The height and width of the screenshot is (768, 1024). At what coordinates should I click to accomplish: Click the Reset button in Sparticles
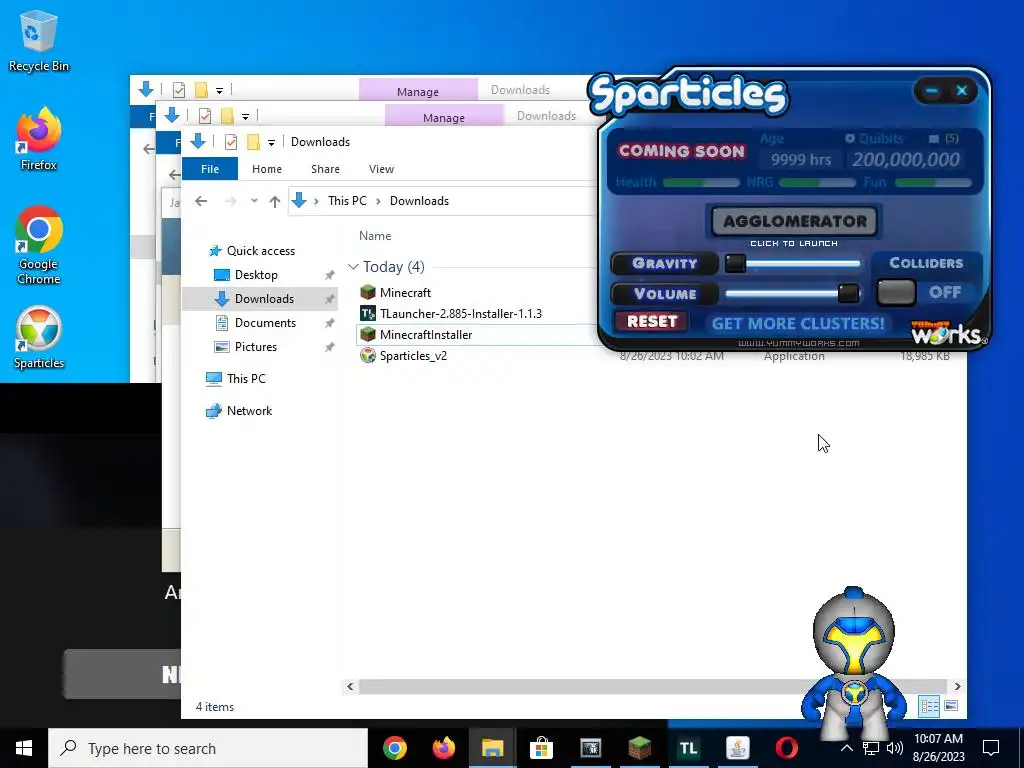point(651,322)
